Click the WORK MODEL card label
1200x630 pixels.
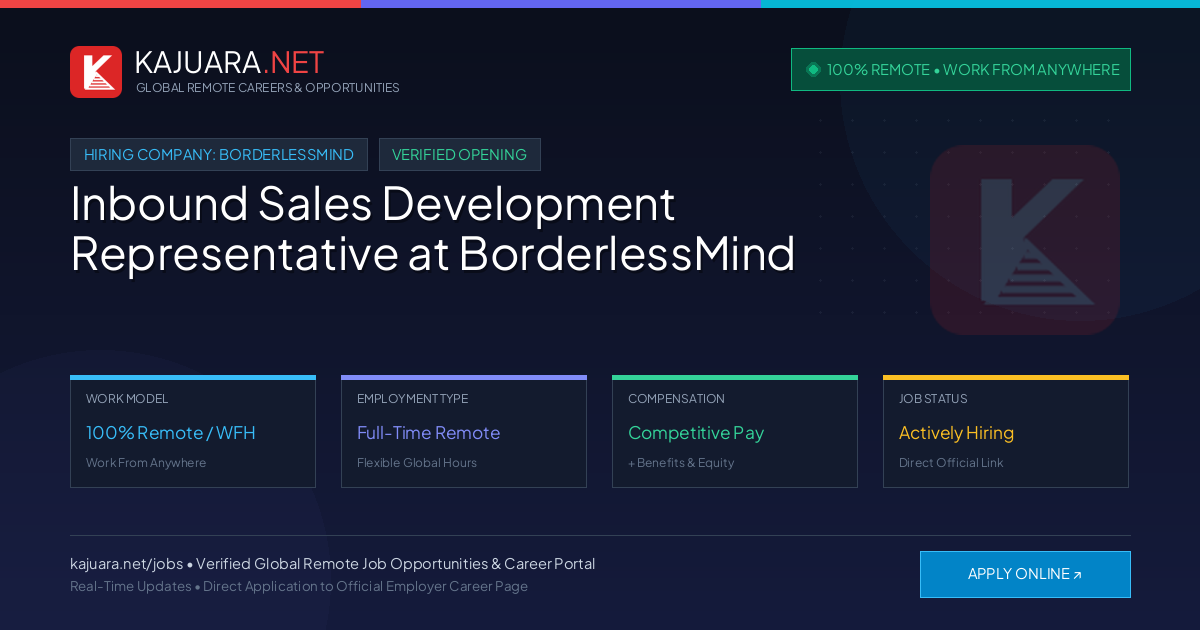coord(127,399)
